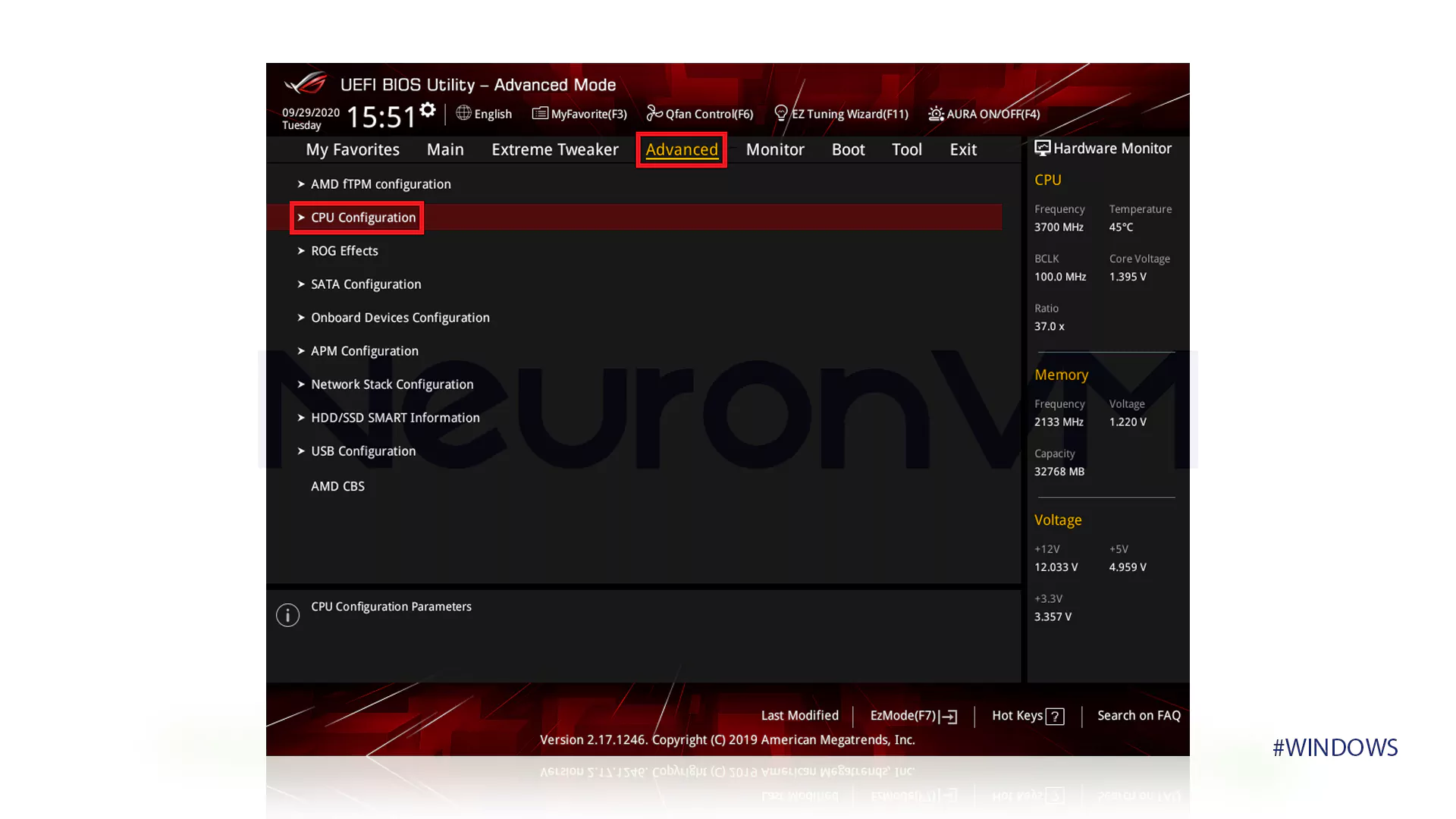Open MyFavorite(F3) menu
1456x819 pixels.
[588, 114]
